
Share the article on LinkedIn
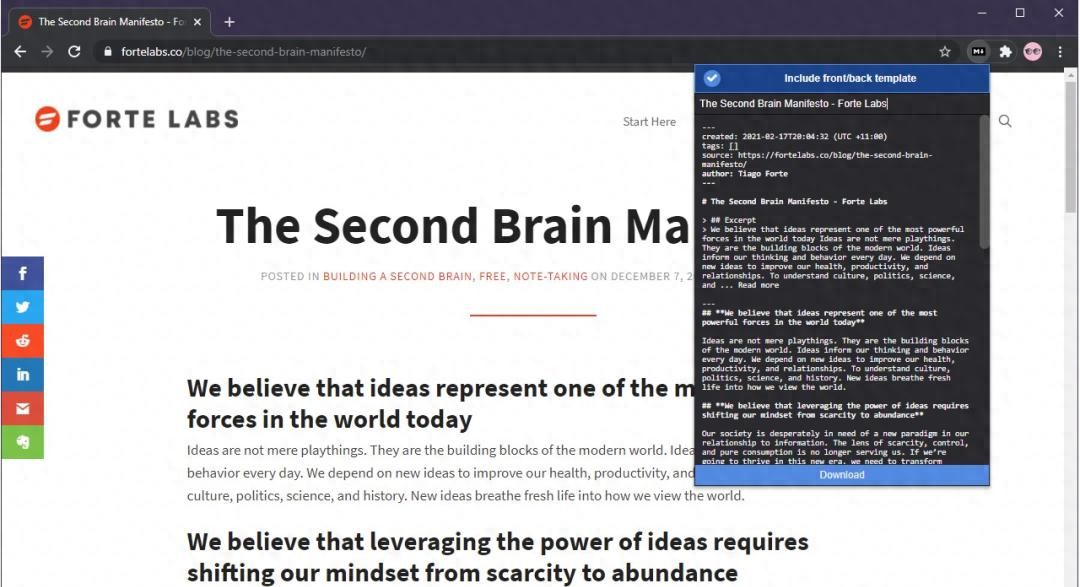tap(23, 375)
